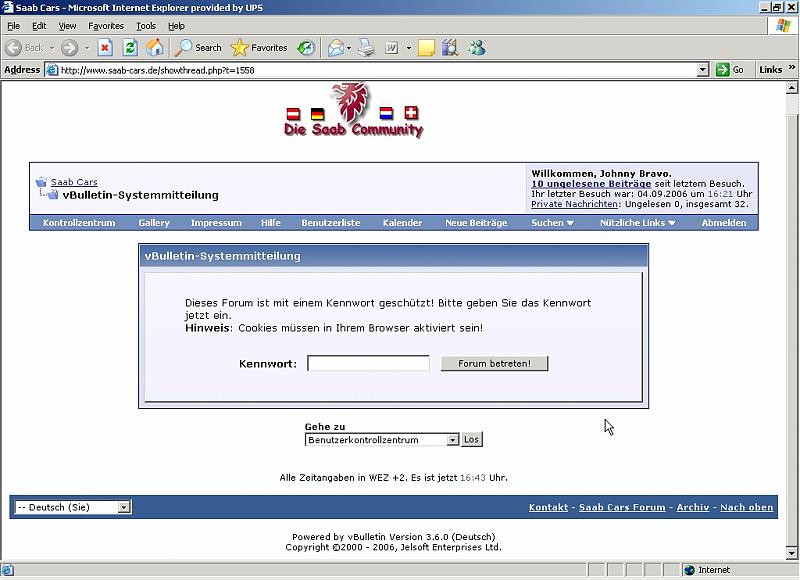
Task: Click the Dutch flag icon
Action: click(387, 113)
